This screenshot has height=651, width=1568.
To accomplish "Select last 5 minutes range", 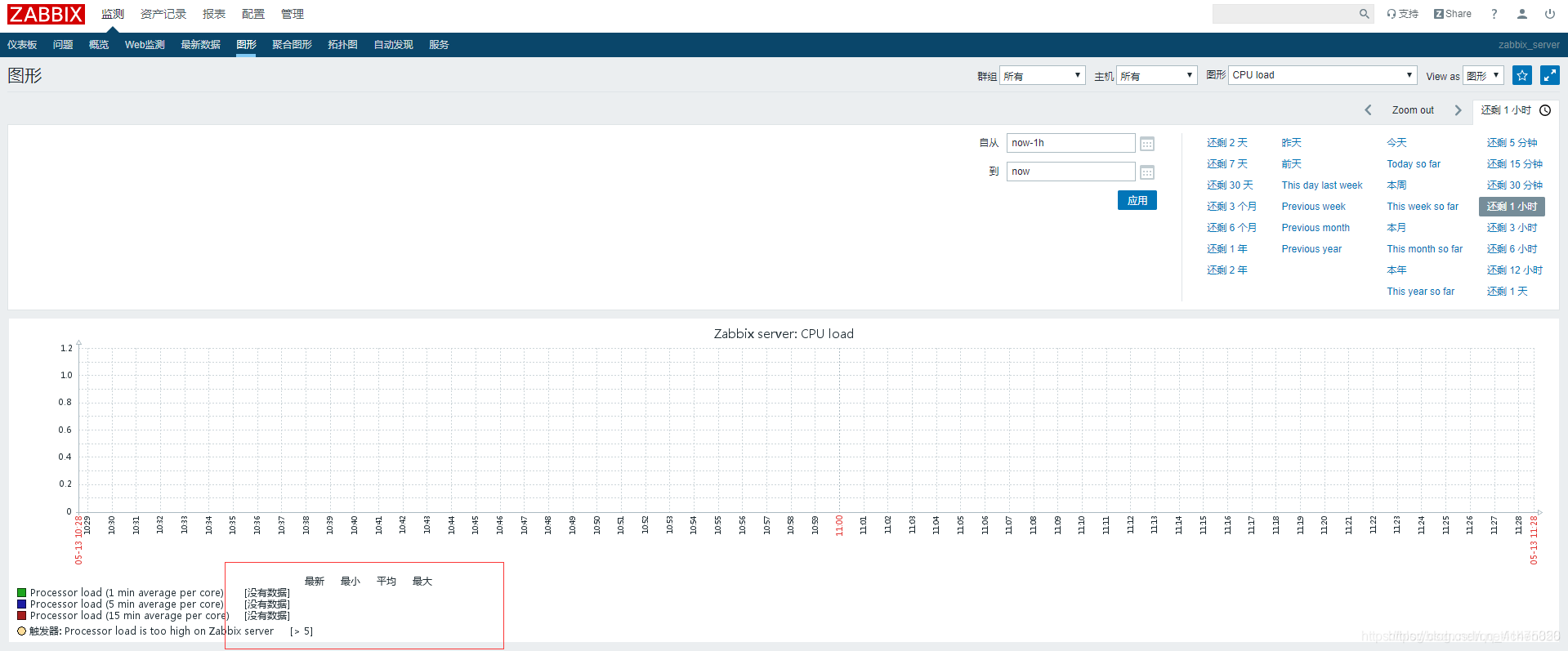I will (x=1512, y=143).
